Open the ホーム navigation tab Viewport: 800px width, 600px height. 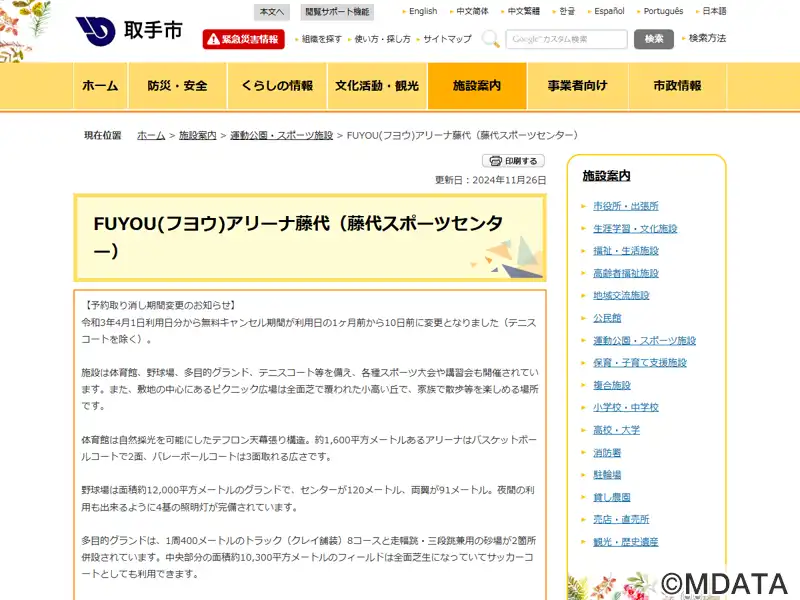(100, 86)
